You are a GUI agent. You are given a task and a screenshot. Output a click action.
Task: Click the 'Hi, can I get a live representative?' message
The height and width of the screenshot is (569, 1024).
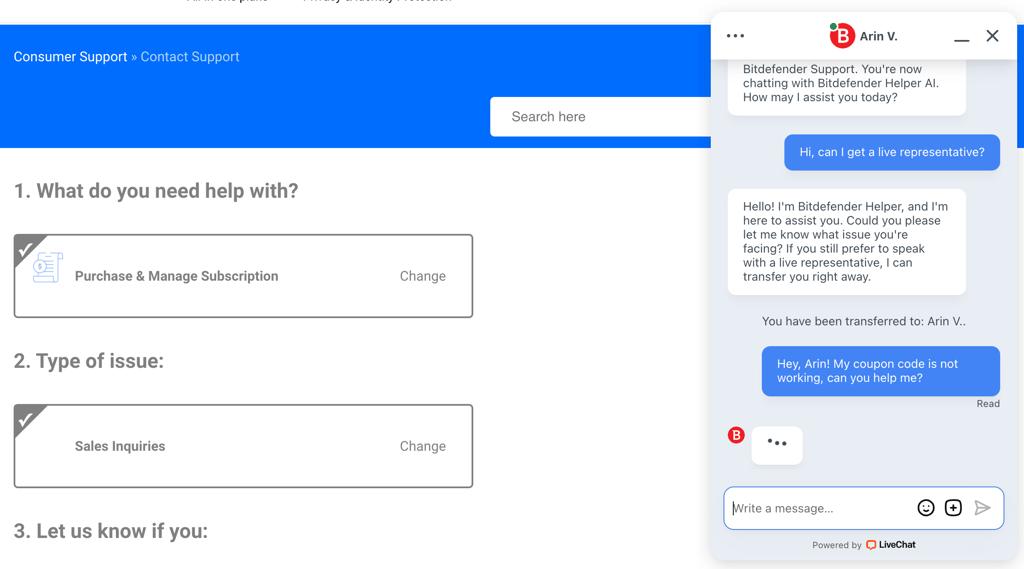(x=891, y=152)
